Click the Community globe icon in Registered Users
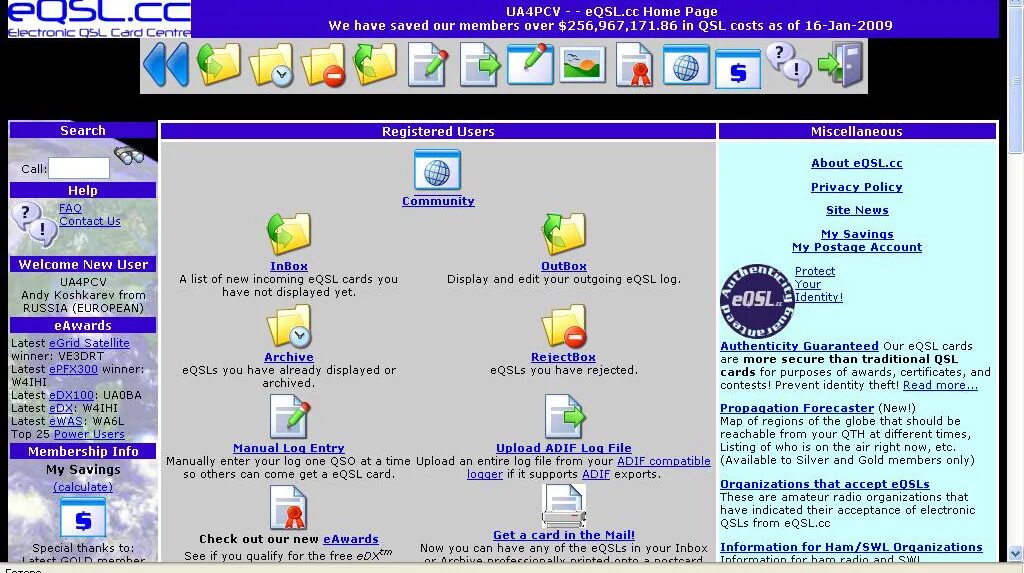Image resolution: width=1024 pixels, height=573 pixels. (438, 170)
